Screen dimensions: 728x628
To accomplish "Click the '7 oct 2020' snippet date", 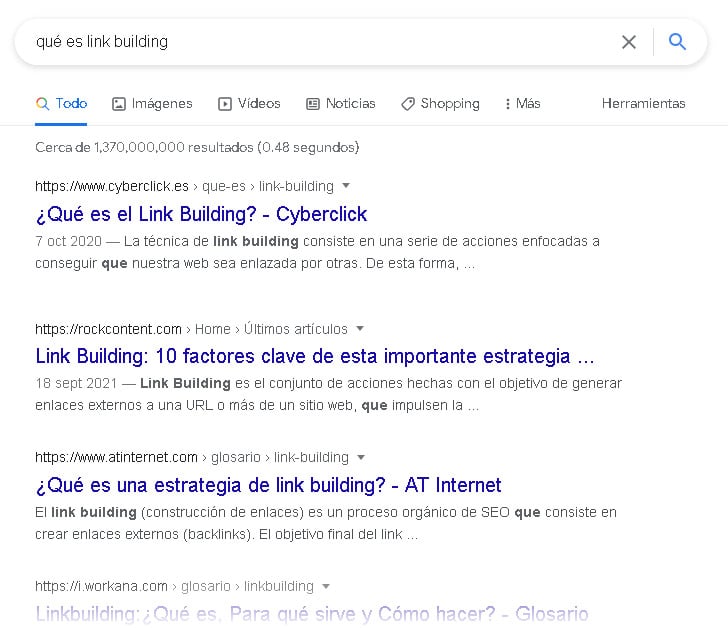I will point(68,241).
